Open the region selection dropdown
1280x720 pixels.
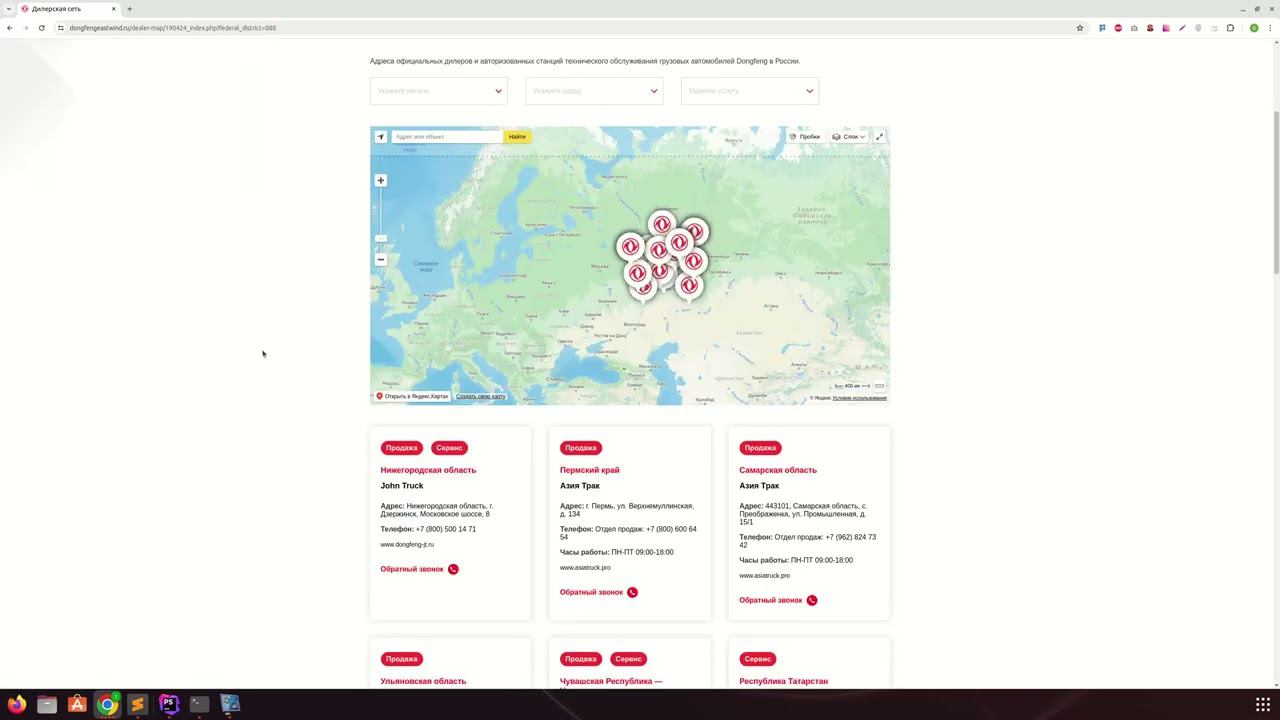438,91
